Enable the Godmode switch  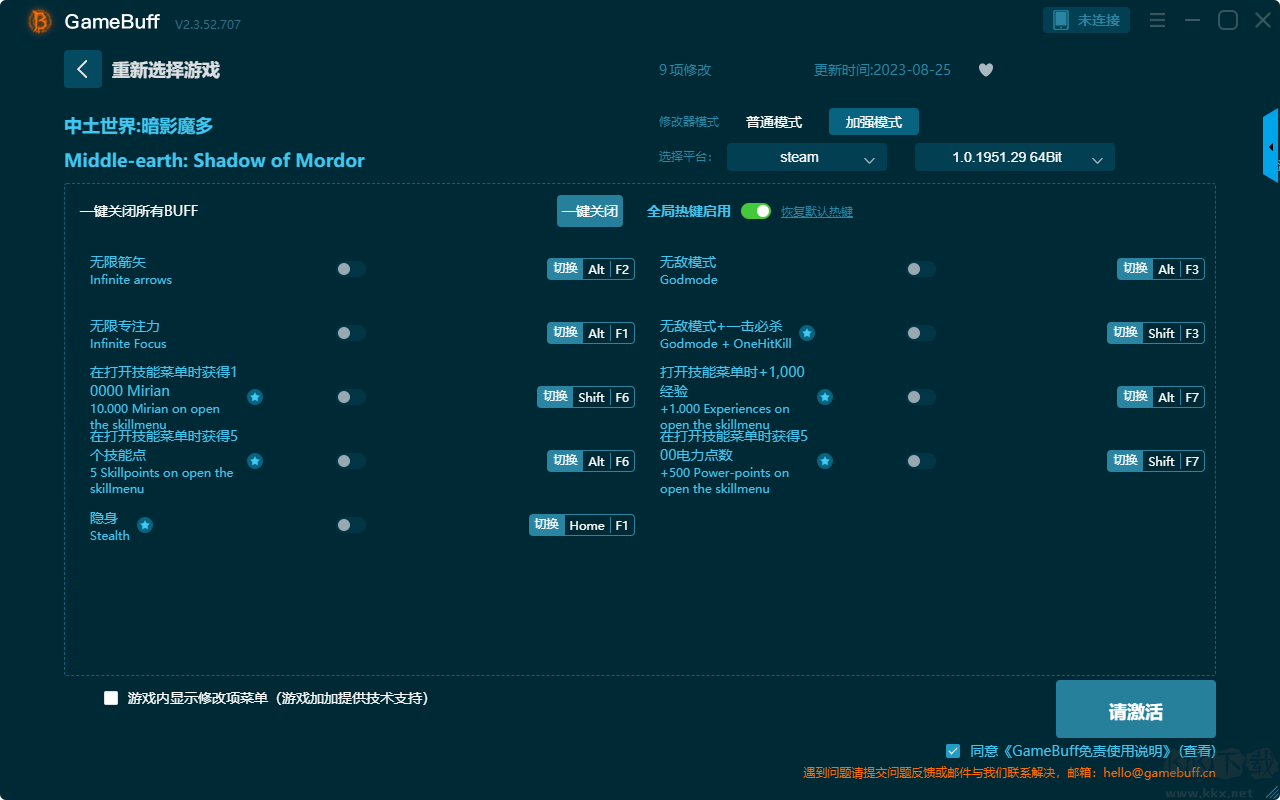921,269
